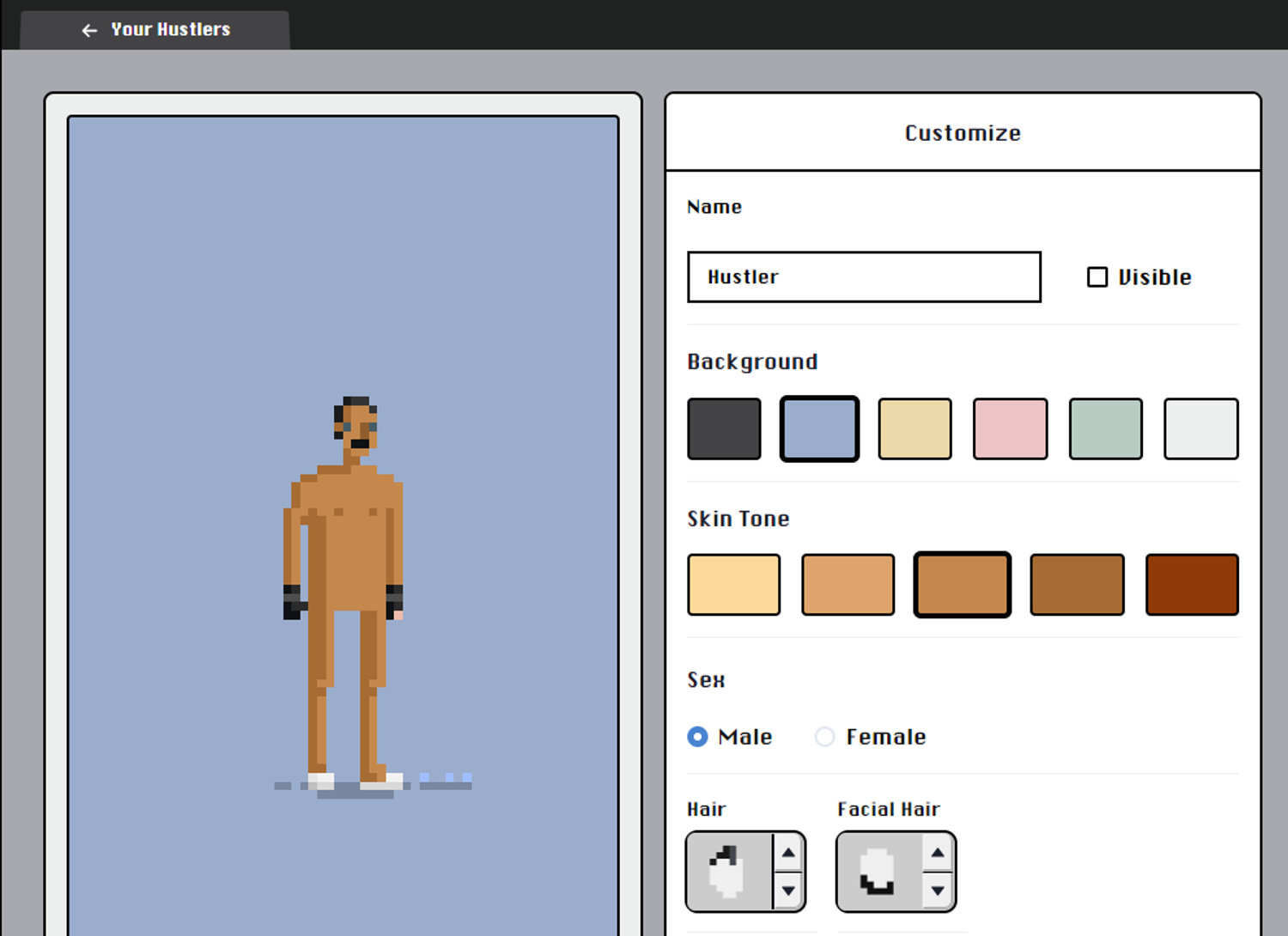
Task: Select the off-white background swatch
Action: 1200,428
